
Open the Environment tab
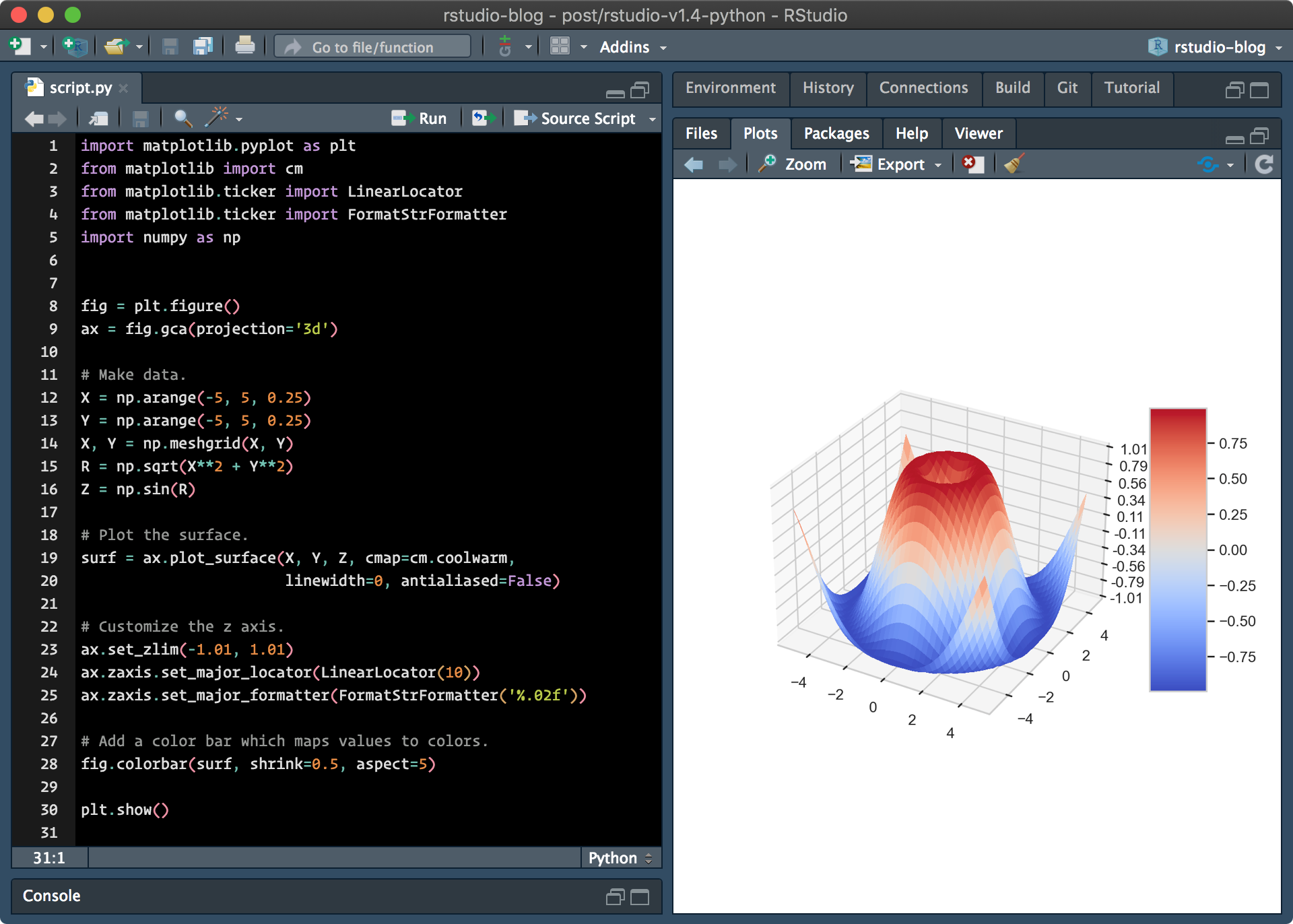coord(730,88)
